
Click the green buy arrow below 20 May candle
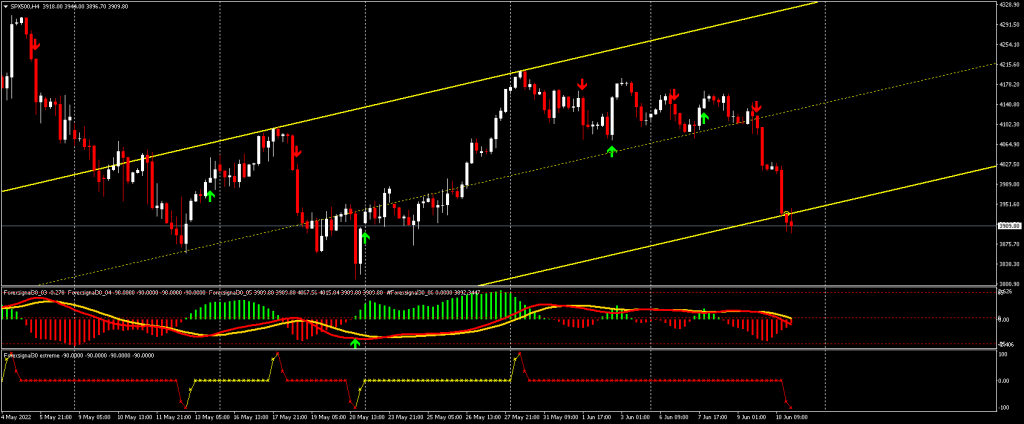pos(365,237)
